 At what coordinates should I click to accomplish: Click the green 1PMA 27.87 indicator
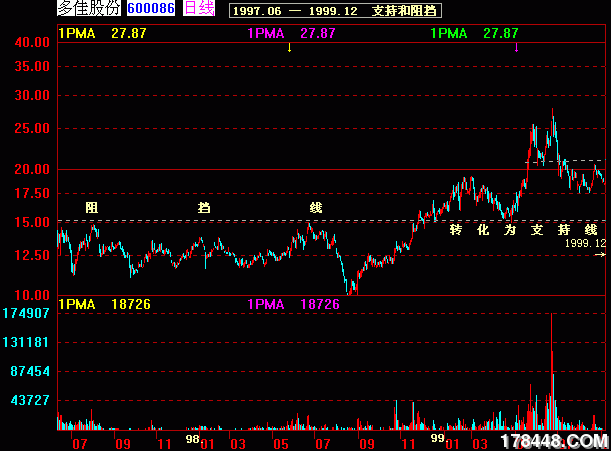[474, 33]
